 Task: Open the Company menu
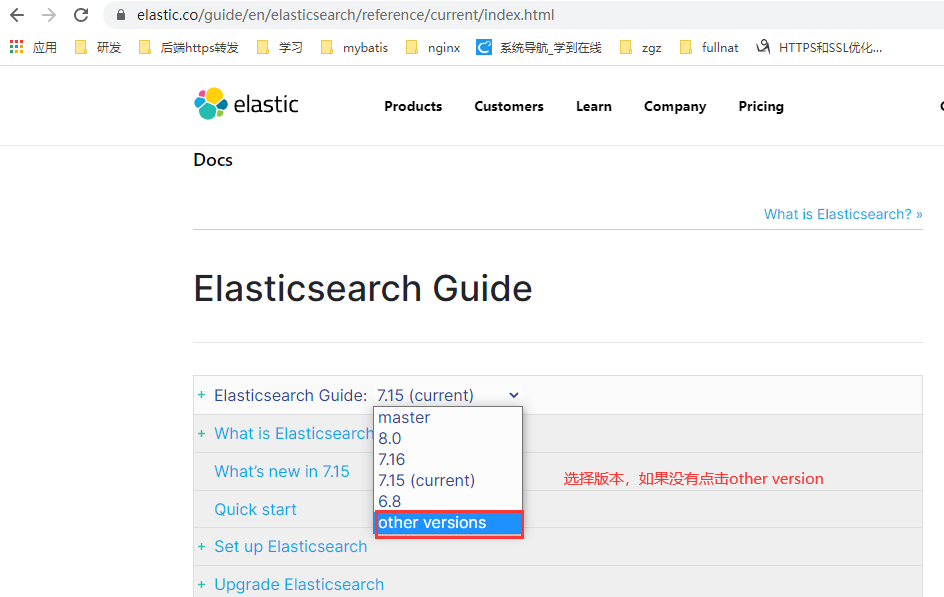(675, 107)
